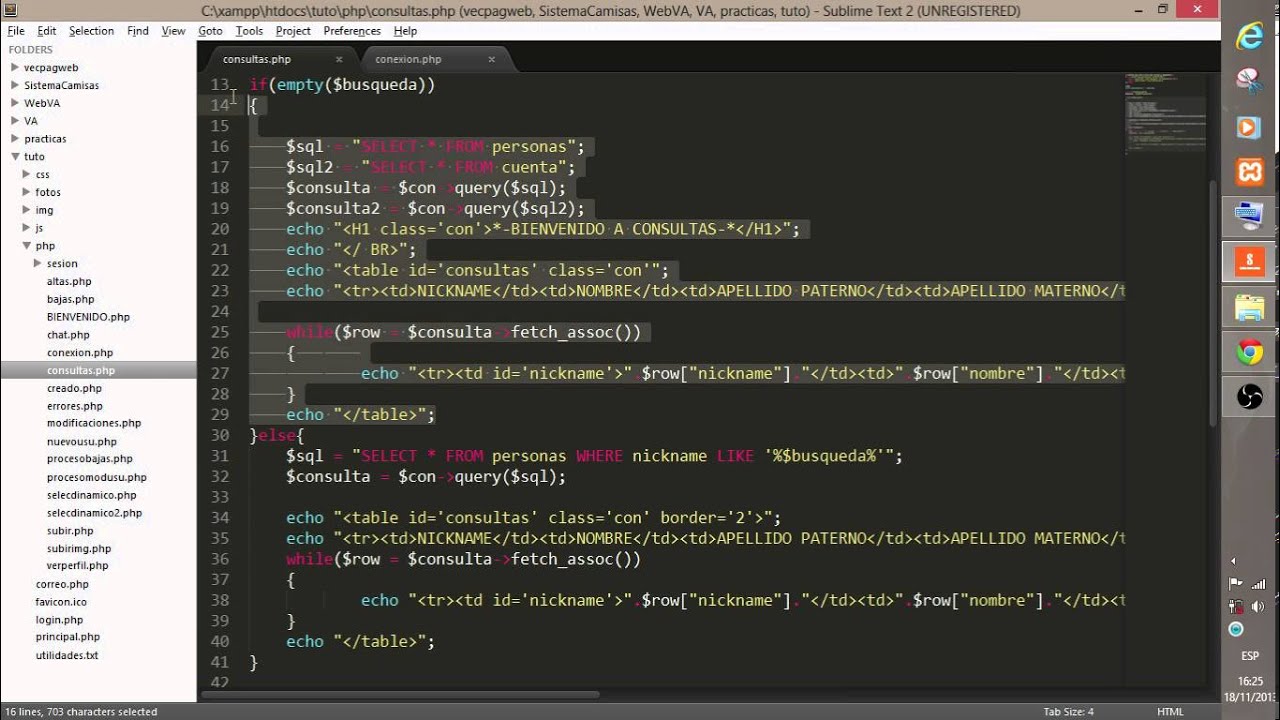Image resolution: width=1280 pixels, height=720 pixels.
Task: Open the Project menu
Action: 293,31
